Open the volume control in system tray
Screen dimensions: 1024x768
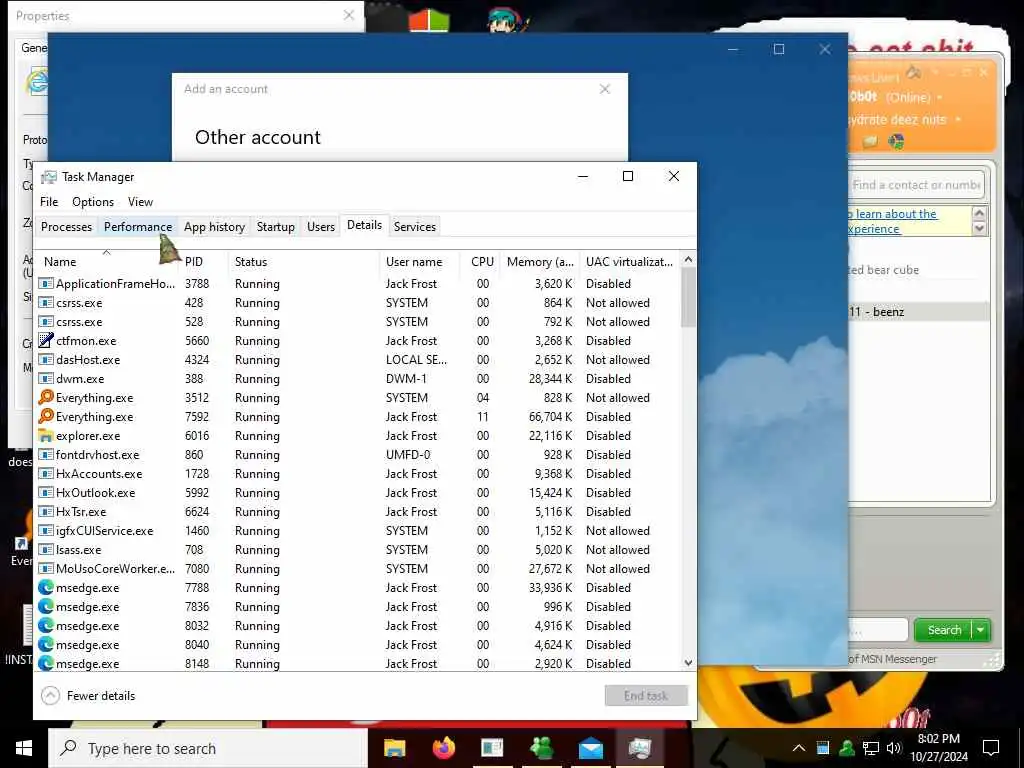893,748
